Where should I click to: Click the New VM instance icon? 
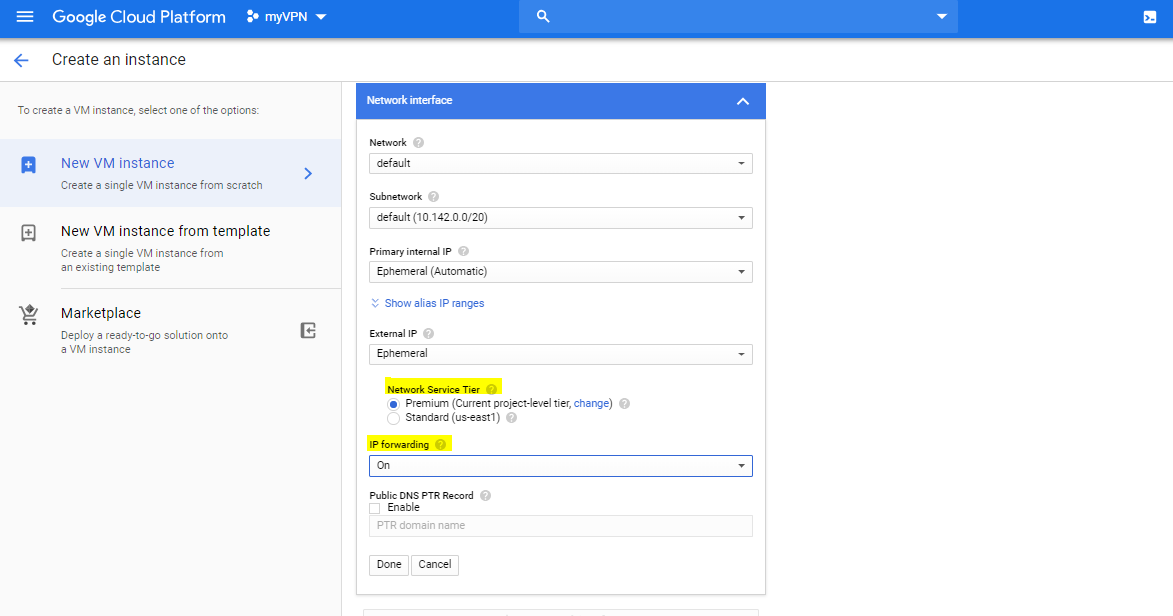point(28,165)
